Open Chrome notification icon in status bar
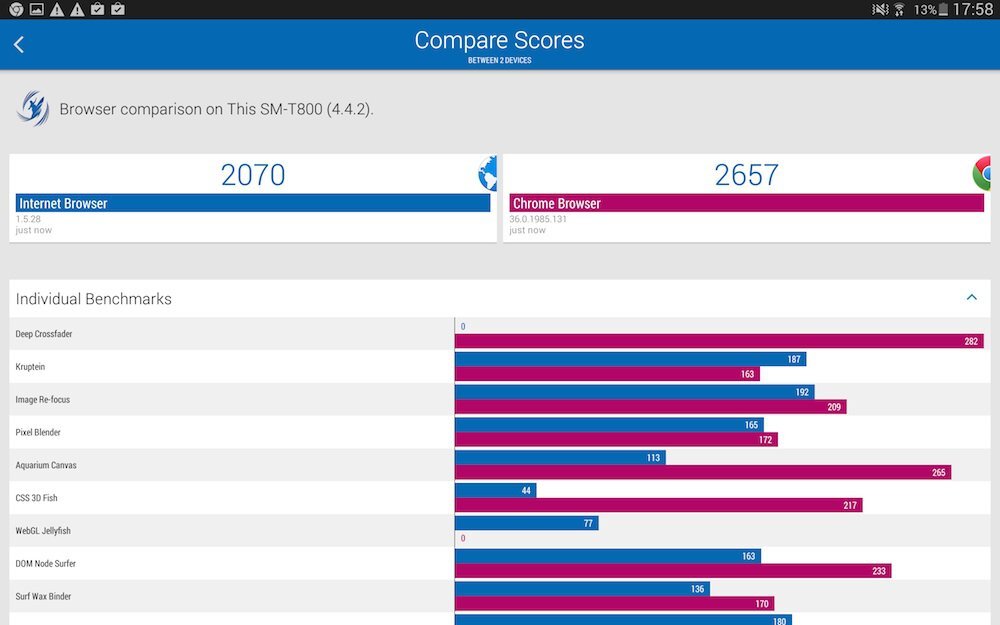 tap(16, 9)
